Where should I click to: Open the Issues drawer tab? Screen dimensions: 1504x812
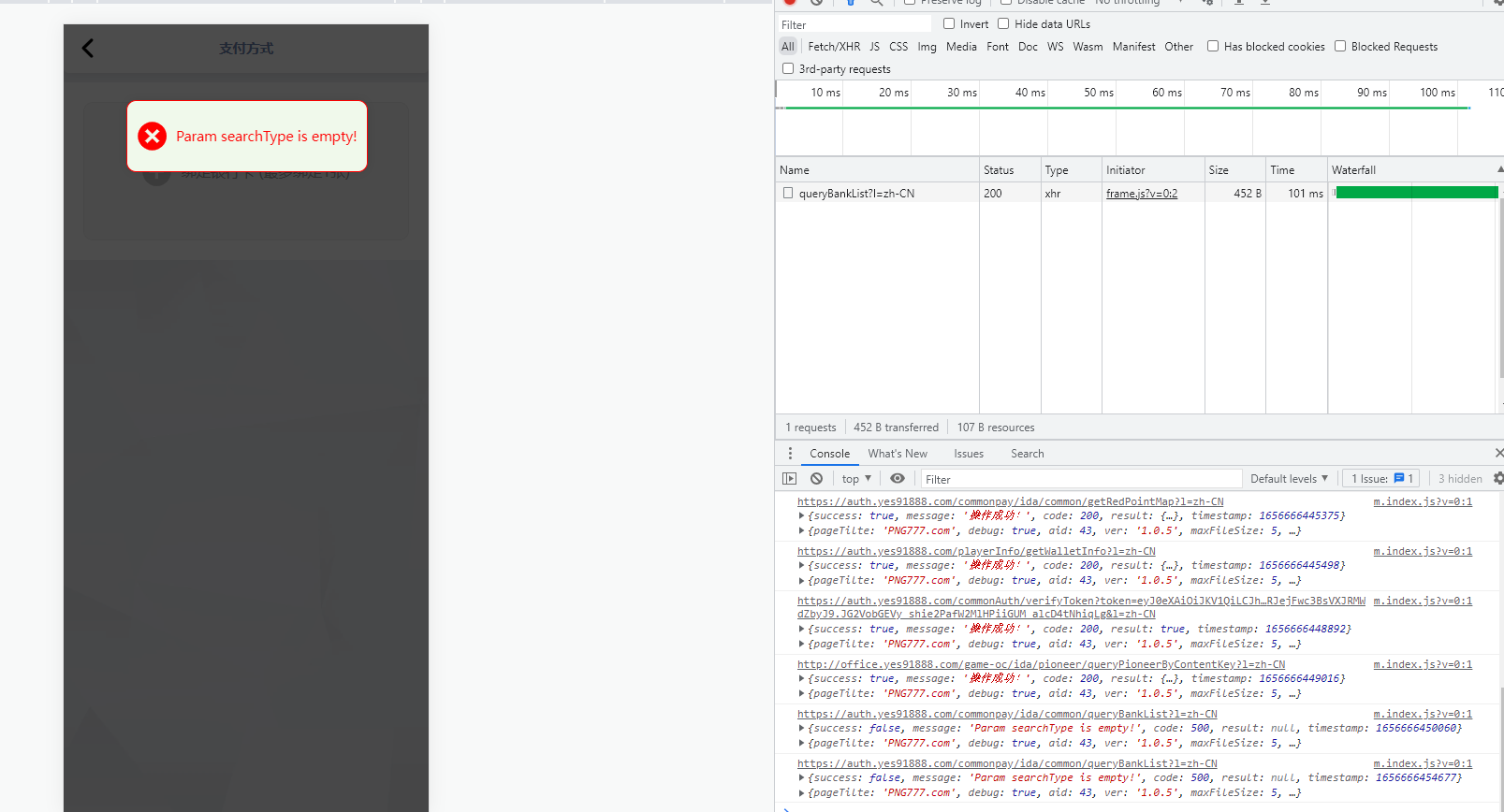[x=969, y=454]
